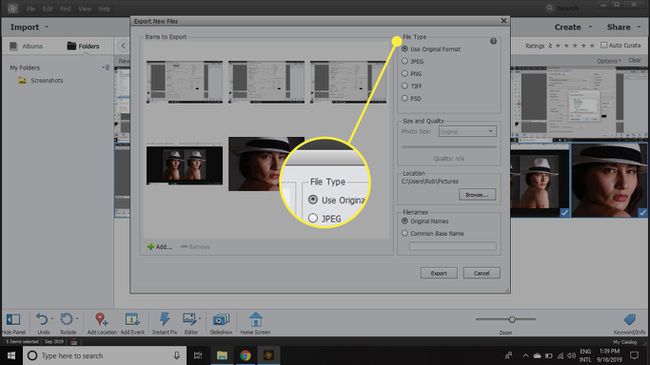Select PSD file type radio button
The width and height of the screenshot is (650, 365).
(x=405, y=98)
